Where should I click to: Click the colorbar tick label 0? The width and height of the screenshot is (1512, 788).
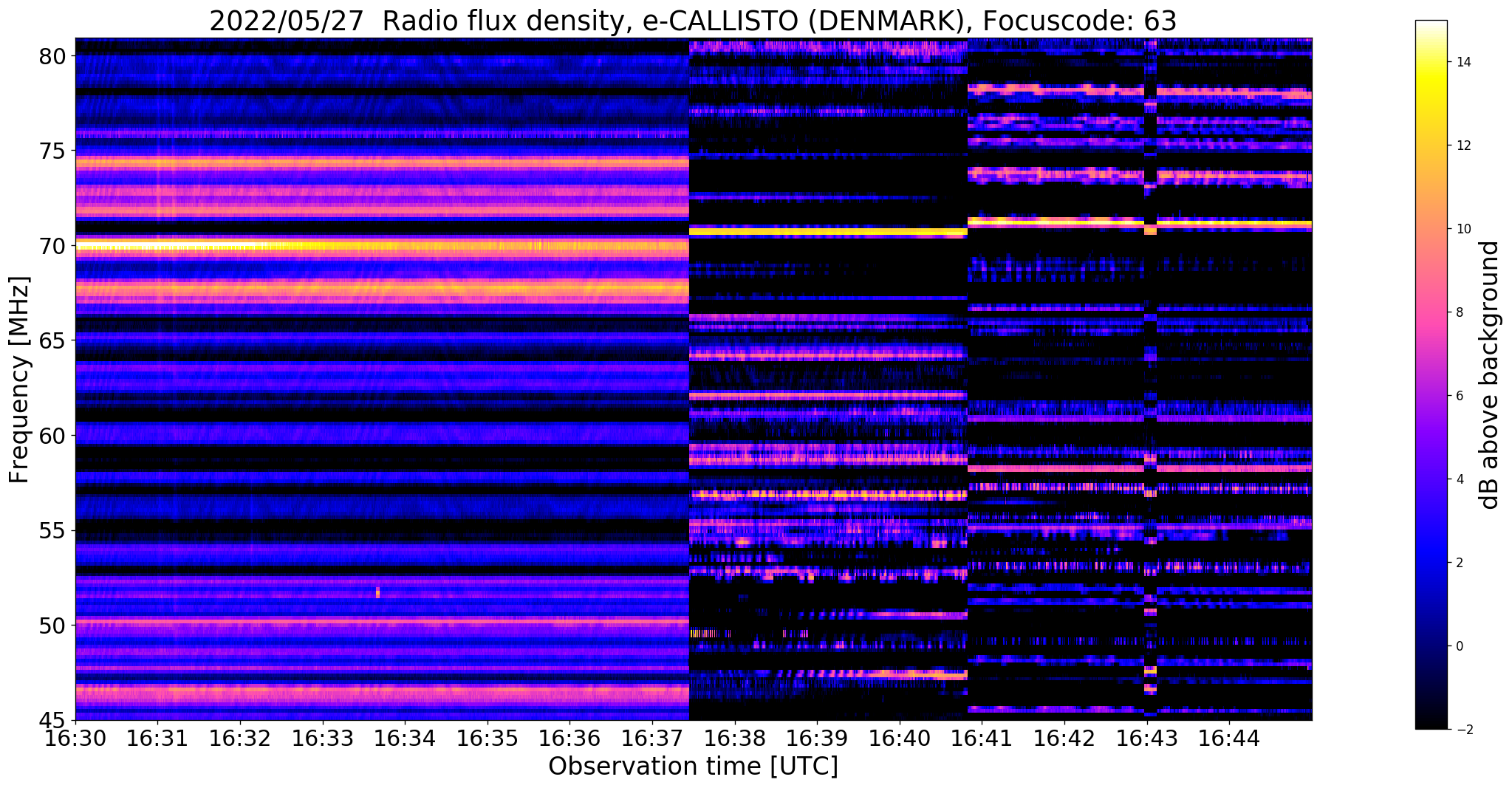[1459, 646]
